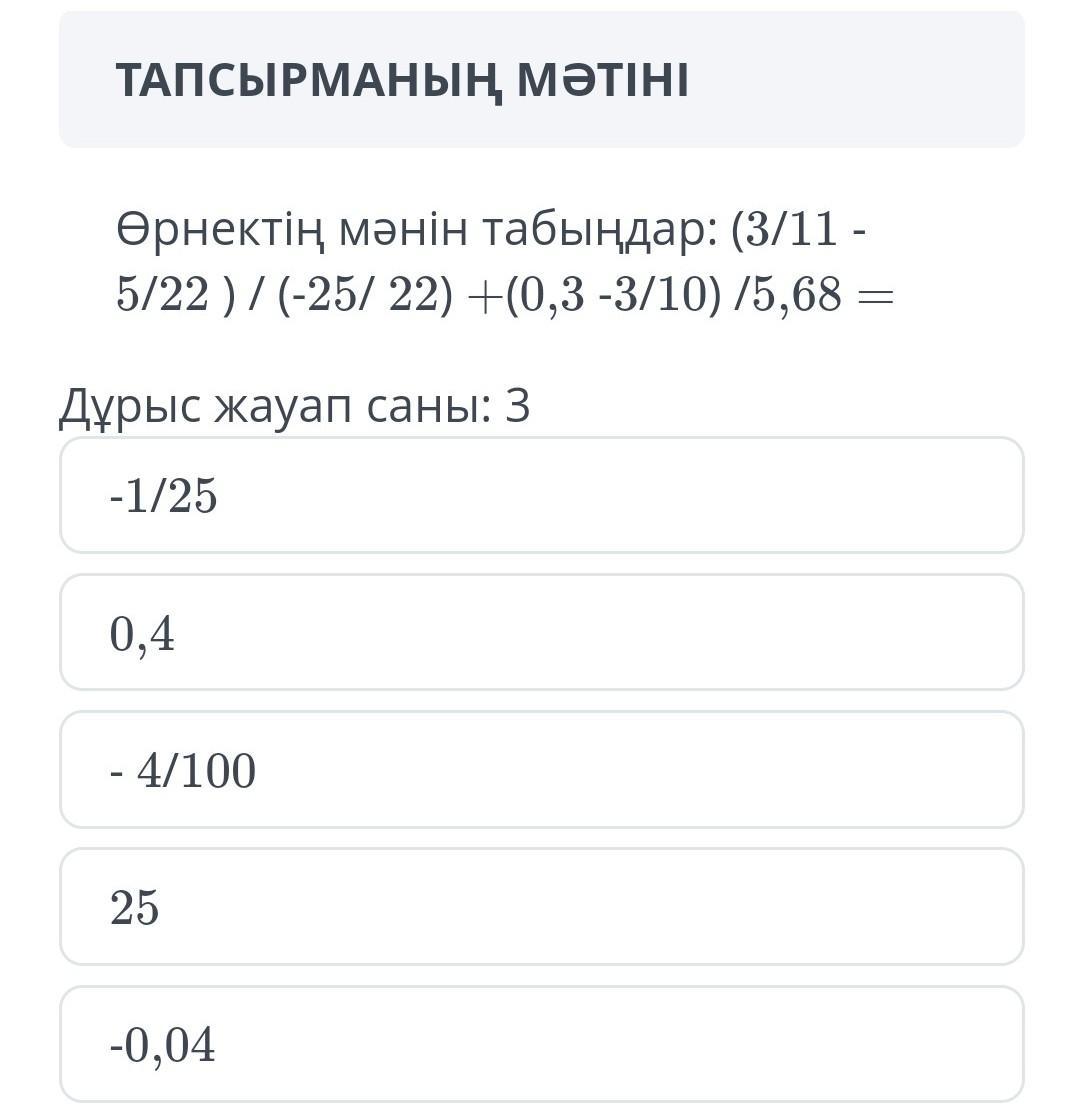Click the -0,04 text in last option

pyautogui.click(x=162, y=1045)
